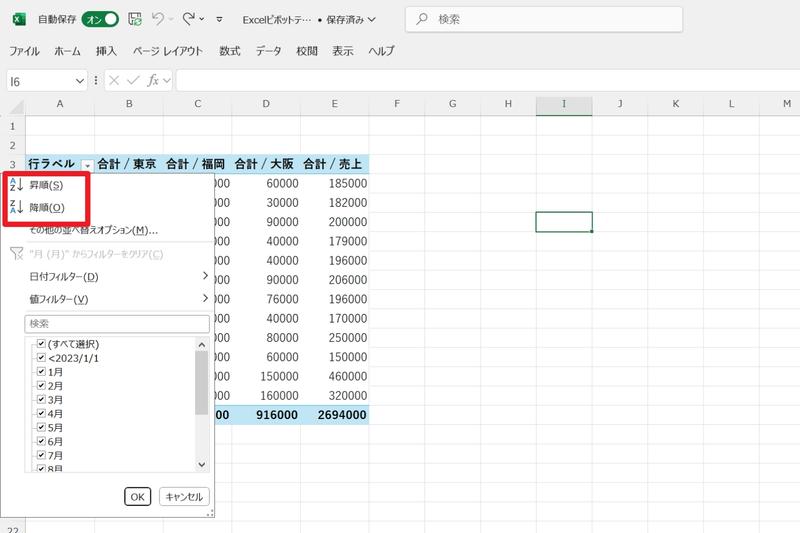The height and width of the screenshot is (533, 800).
Task: Open the ページ レイアウト tab
Action: click(168, 51)
